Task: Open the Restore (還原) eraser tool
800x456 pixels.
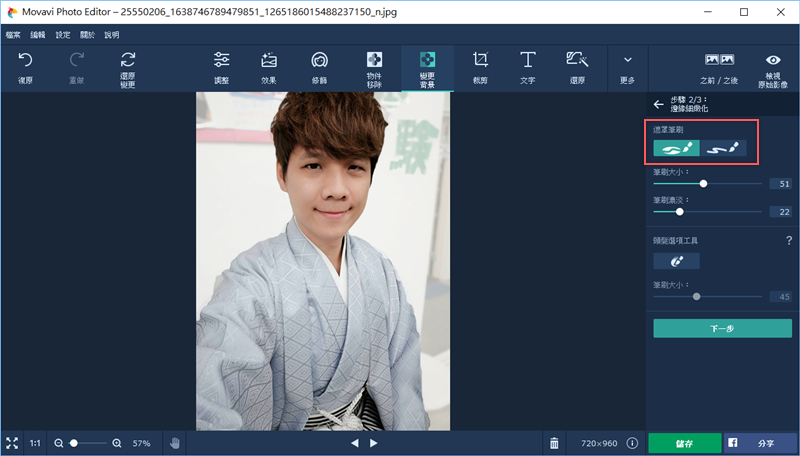Action: pos(577,60)
